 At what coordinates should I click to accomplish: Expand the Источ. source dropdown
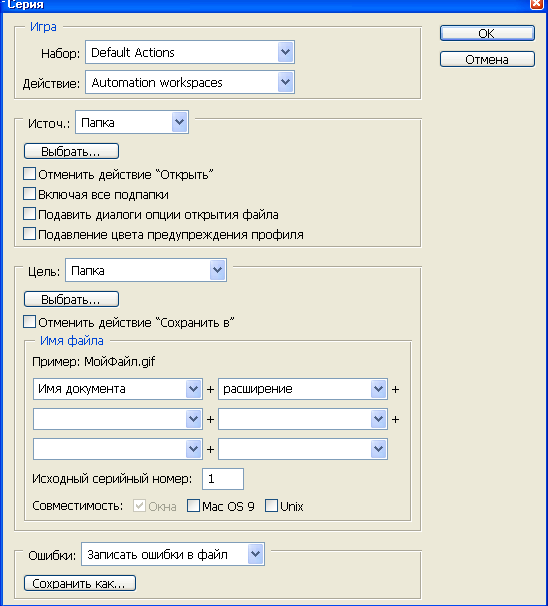[x=132, y=122]
